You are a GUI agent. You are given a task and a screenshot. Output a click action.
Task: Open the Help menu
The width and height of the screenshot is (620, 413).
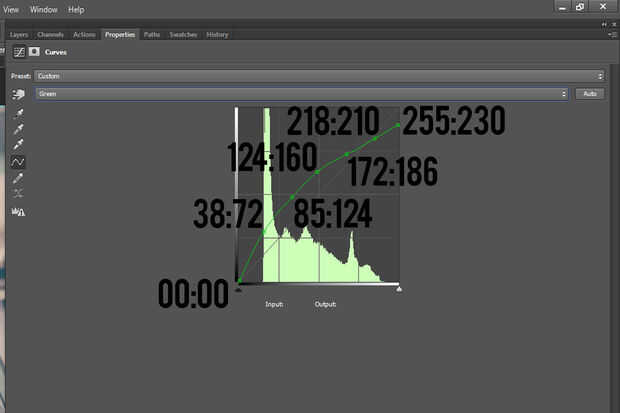pyautogui.click(x=76, y=9)
